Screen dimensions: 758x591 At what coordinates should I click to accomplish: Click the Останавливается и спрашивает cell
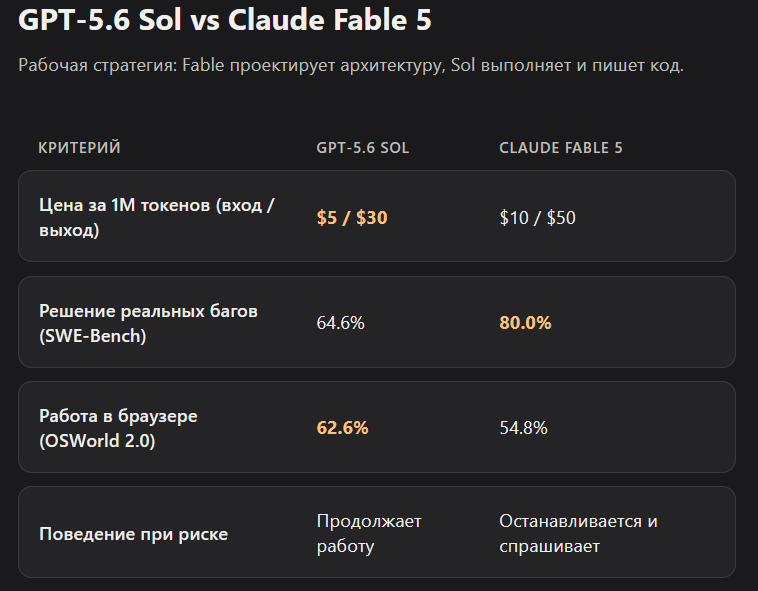[x=578, y=533]
